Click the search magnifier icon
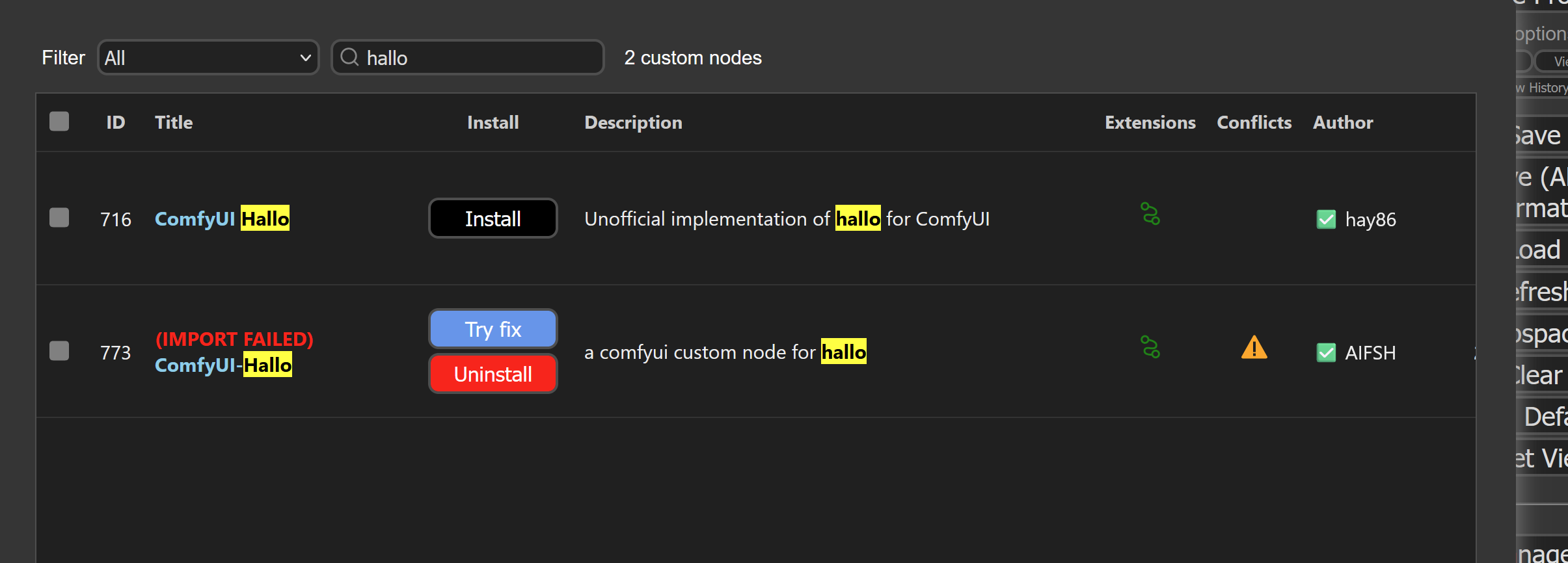The width and height of the screenshot is (1568, 563). coord(350,57)
